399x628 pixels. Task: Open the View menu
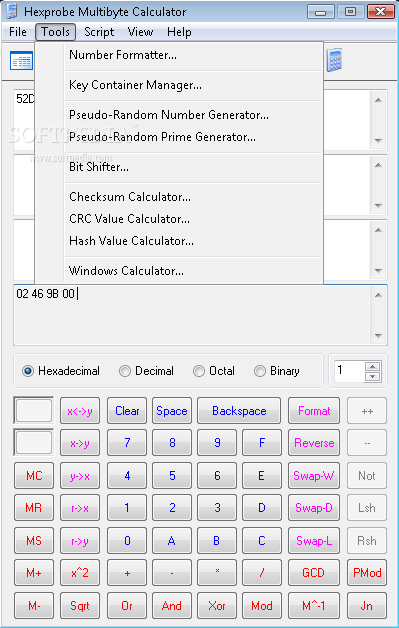(x=140, y=32)
